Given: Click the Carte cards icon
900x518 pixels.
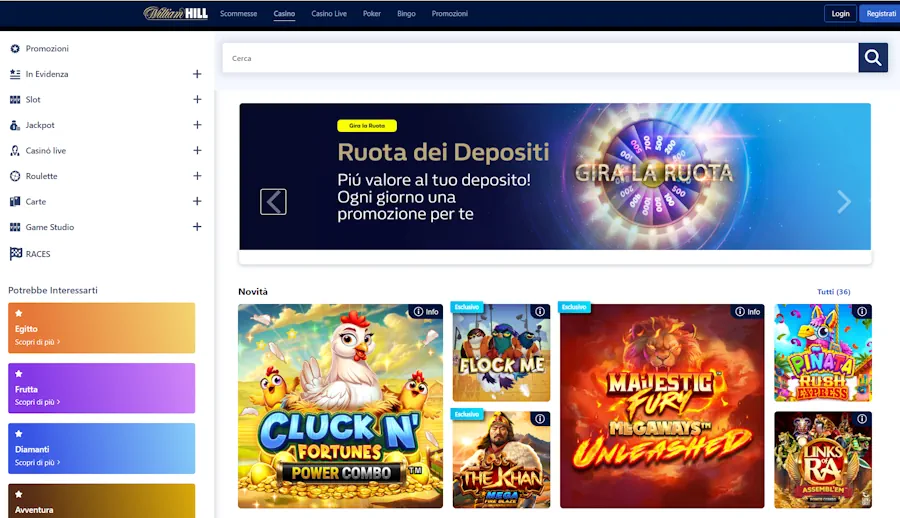Looking at the screenshot, I should point(15,202).
